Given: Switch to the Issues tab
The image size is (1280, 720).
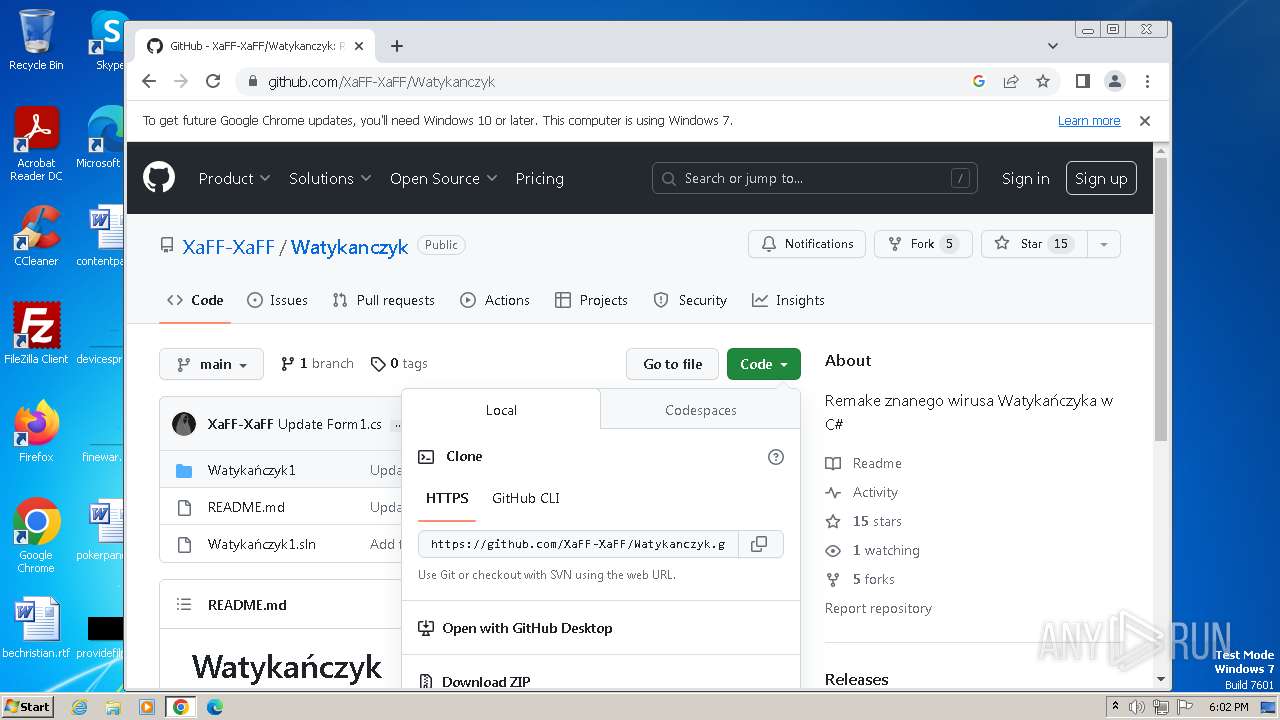Looking at the screenshot, I should click(x=277, y=300).
